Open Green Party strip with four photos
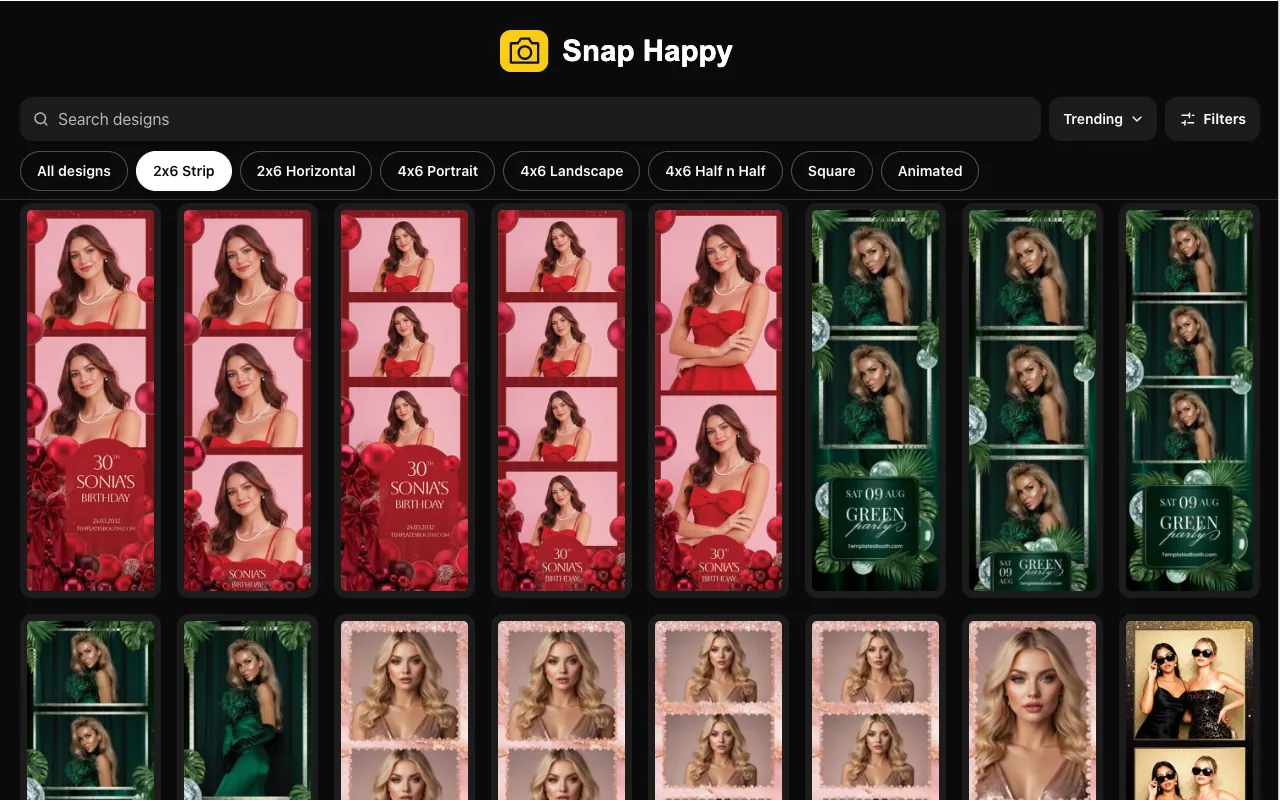Screen dimensions: 1280x800 point(1190,400)
